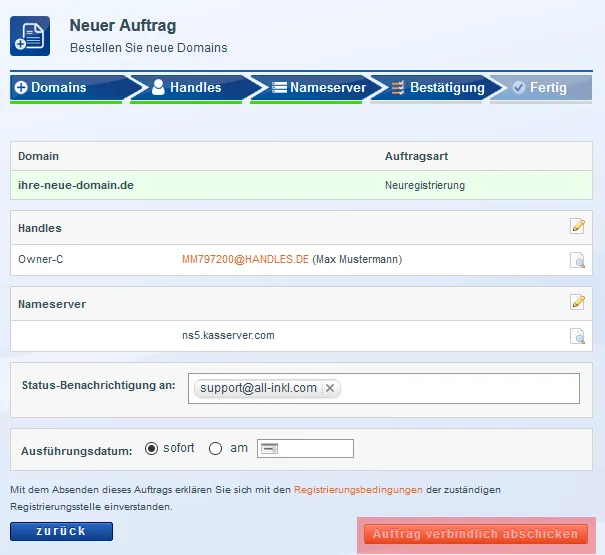Click the ns5.kasserver.com nameserver text

228,335
